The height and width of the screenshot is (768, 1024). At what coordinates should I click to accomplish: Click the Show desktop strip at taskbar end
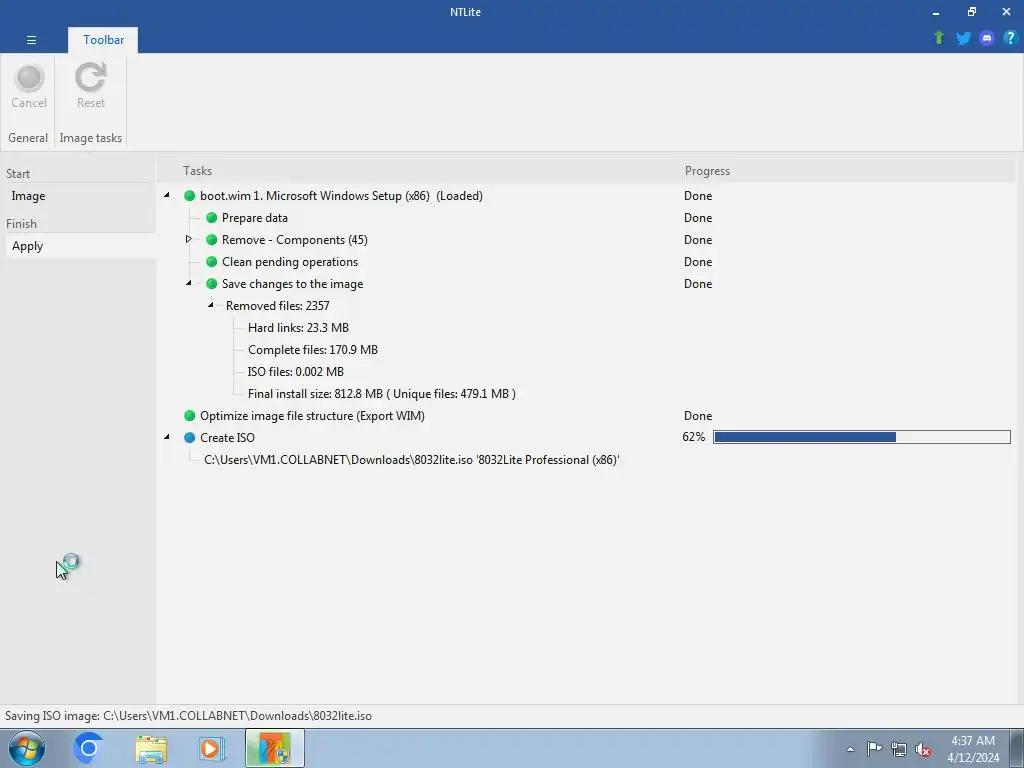click(x=1018, y=748)
